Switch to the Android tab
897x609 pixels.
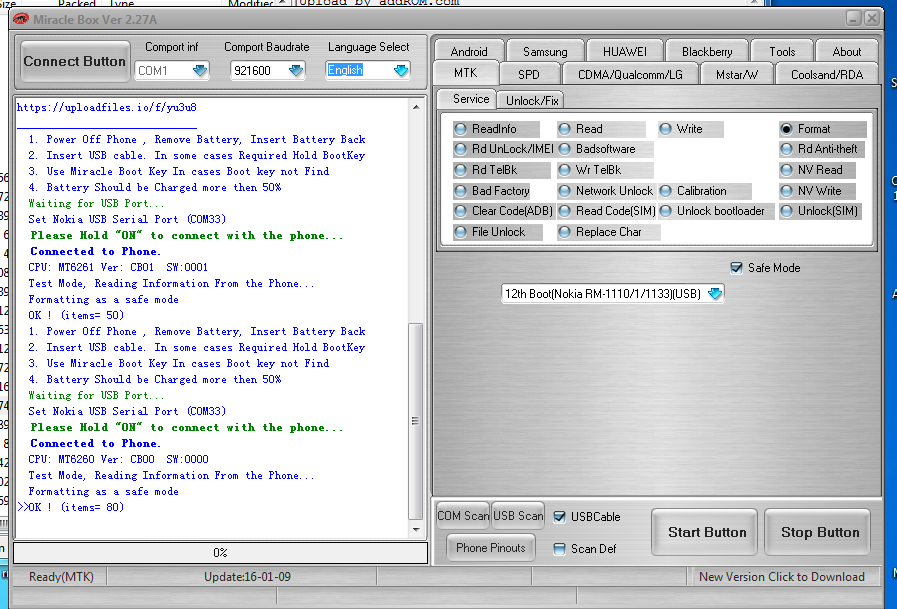point(469,51)
